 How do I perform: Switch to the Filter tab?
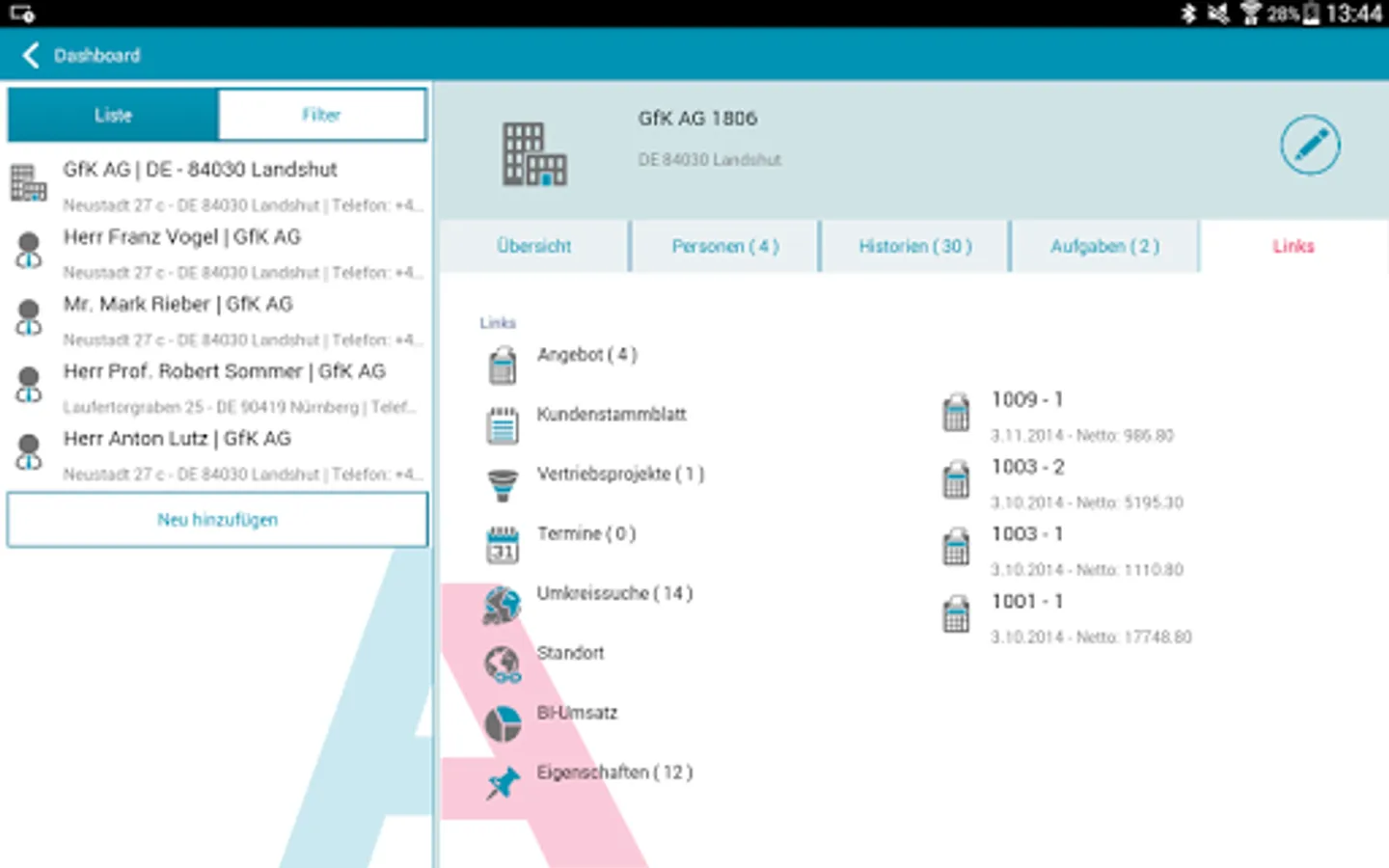[x=321, y=115]
